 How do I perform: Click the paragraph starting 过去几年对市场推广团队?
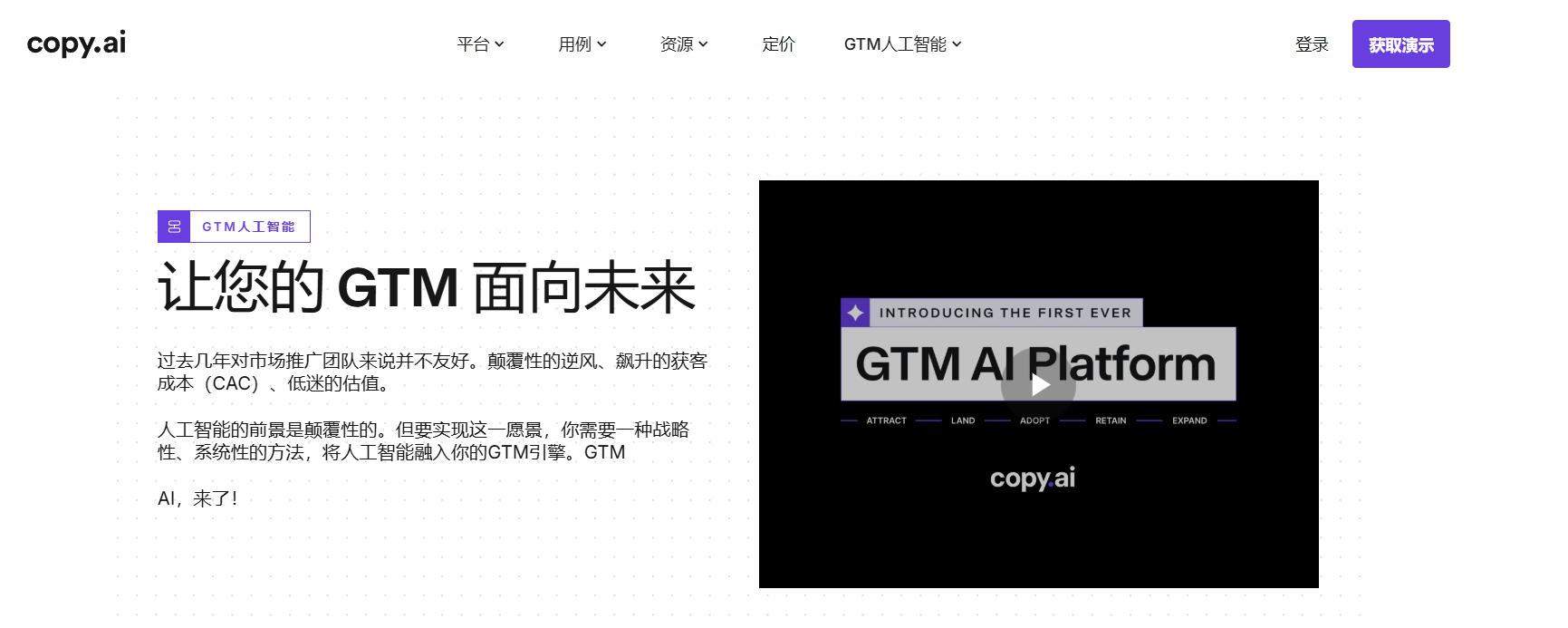(432, 372)
